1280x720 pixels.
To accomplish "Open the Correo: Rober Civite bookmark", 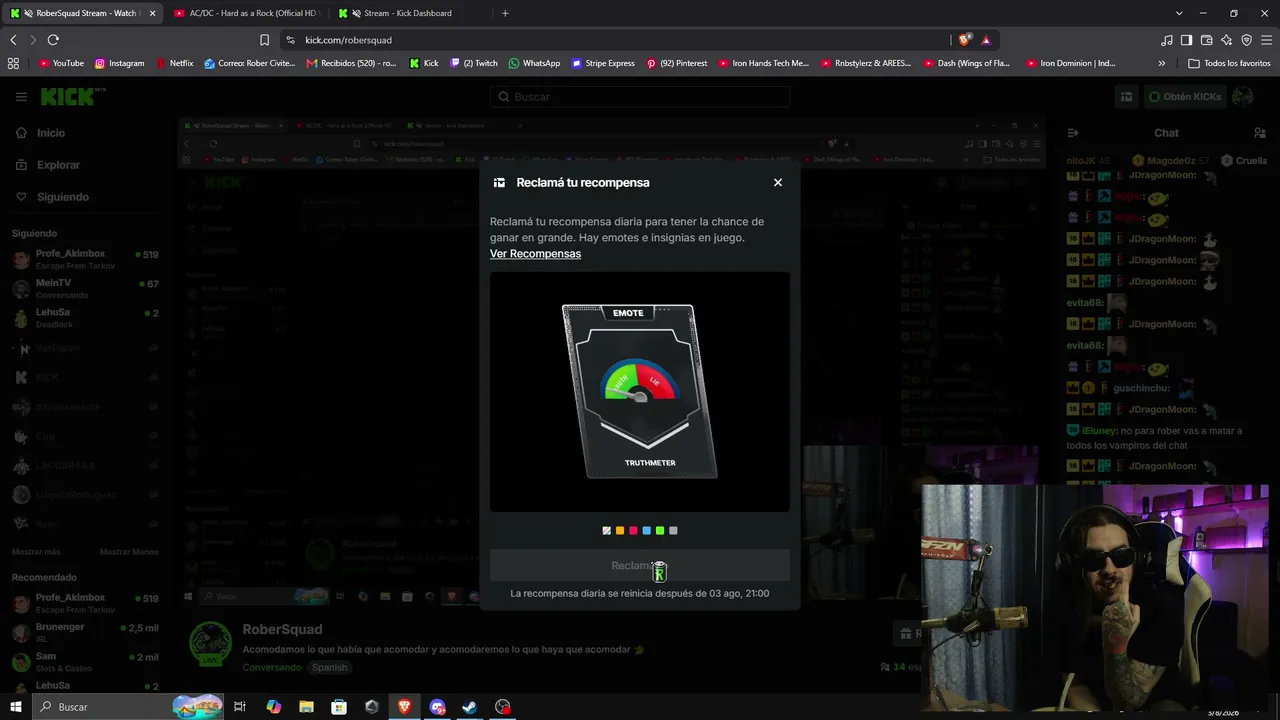I will (x=250, y=63).
